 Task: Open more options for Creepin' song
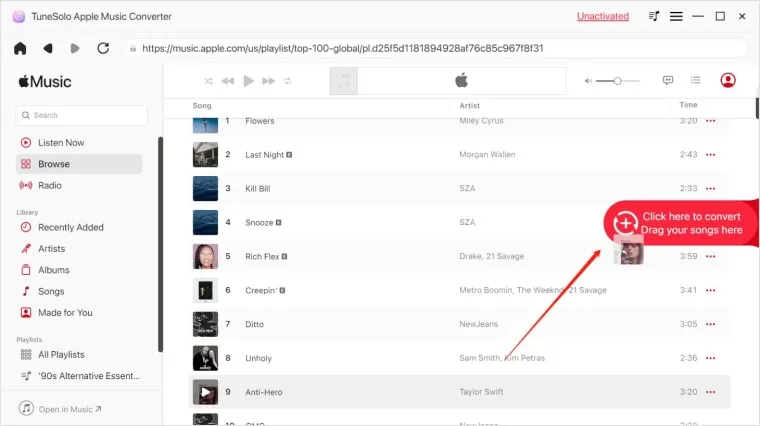tap(711, 290)
